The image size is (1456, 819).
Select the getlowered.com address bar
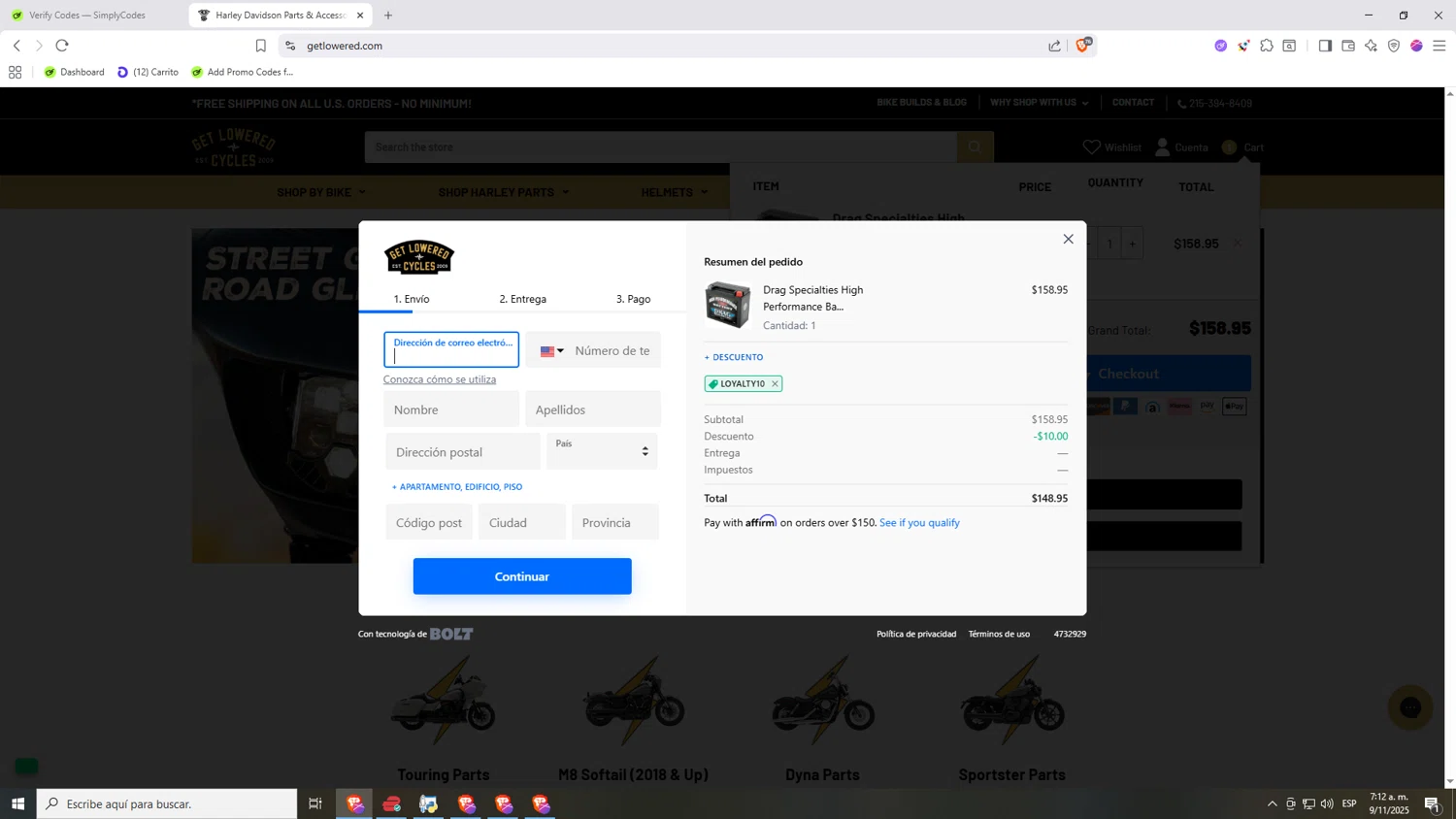670,46
